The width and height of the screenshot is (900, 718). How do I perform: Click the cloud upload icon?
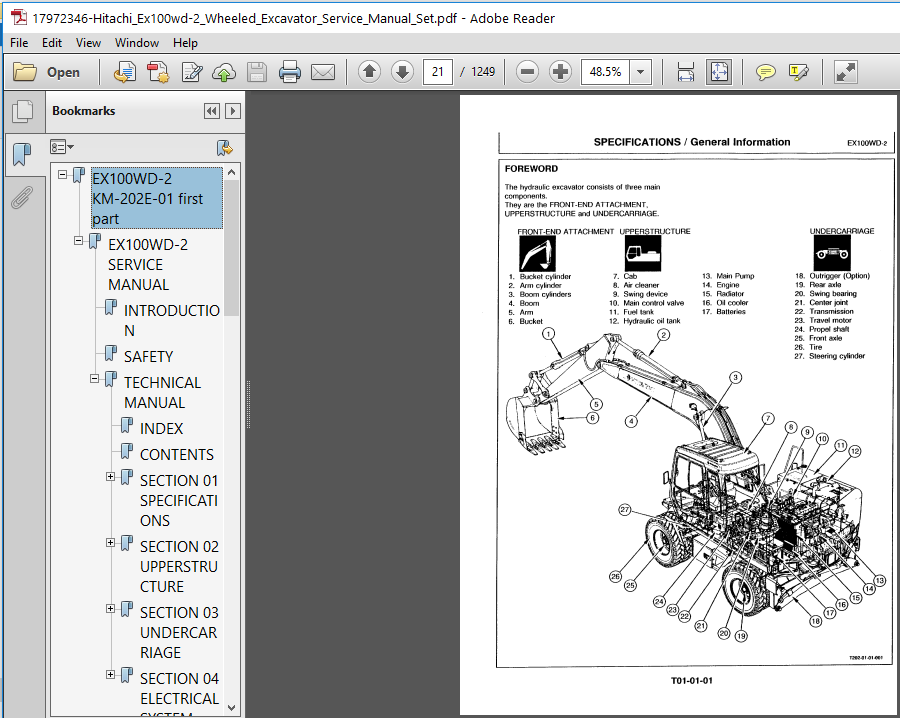(x=224, y=72)
